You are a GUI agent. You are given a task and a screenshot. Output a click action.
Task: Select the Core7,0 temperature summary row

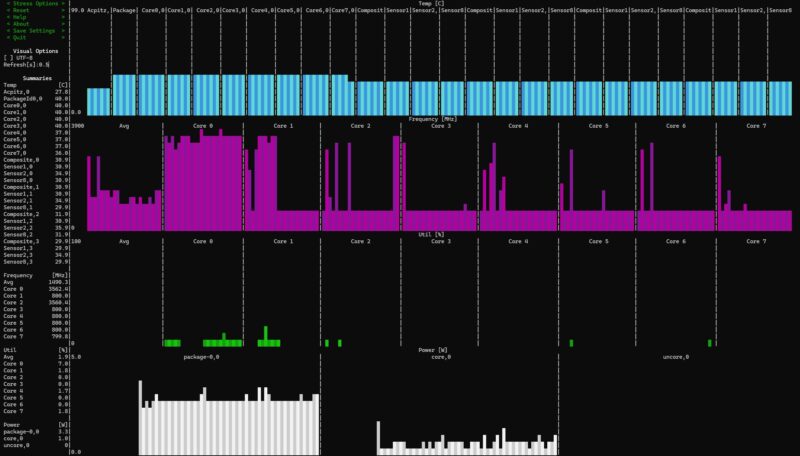[x=36, y=153]
